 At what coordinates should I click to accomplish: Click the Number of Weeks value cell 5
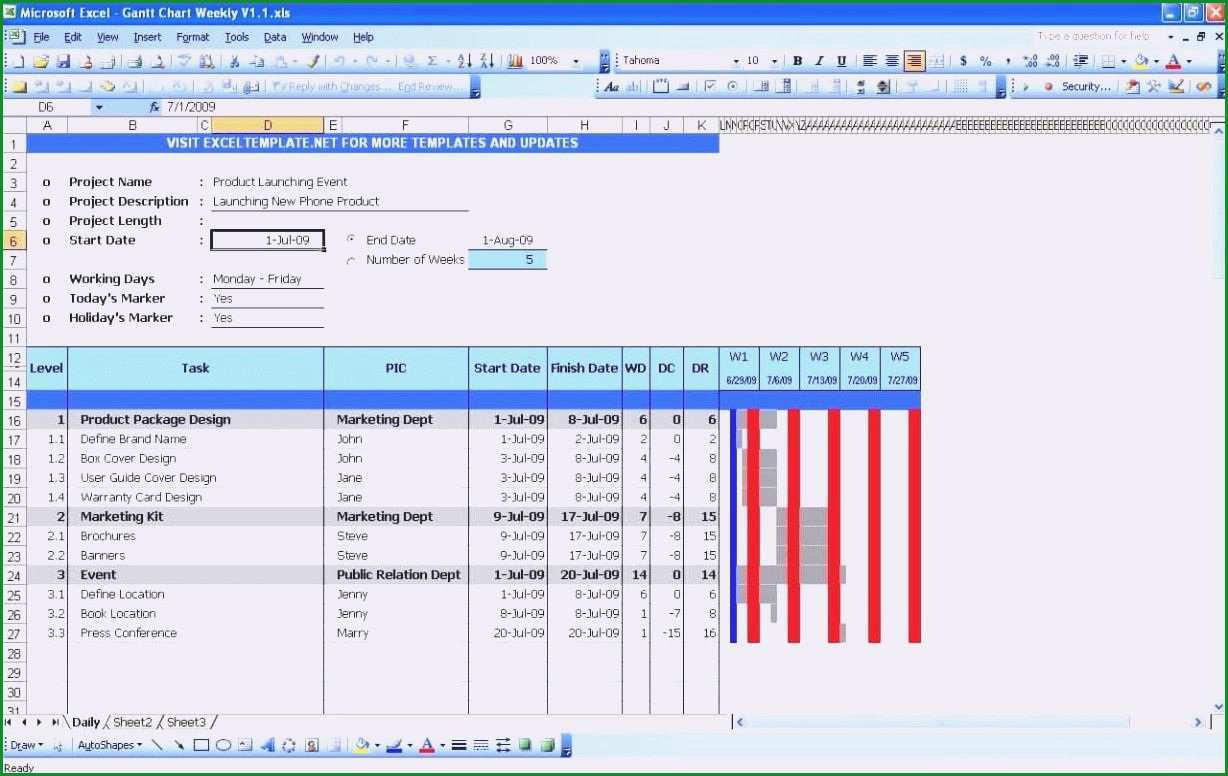click(508, 260)
